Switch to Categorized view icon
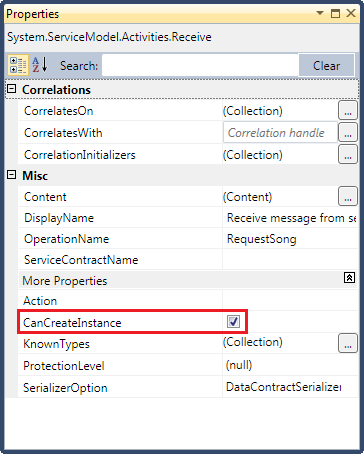Screen dimensions: 364x454 point(18,65)
